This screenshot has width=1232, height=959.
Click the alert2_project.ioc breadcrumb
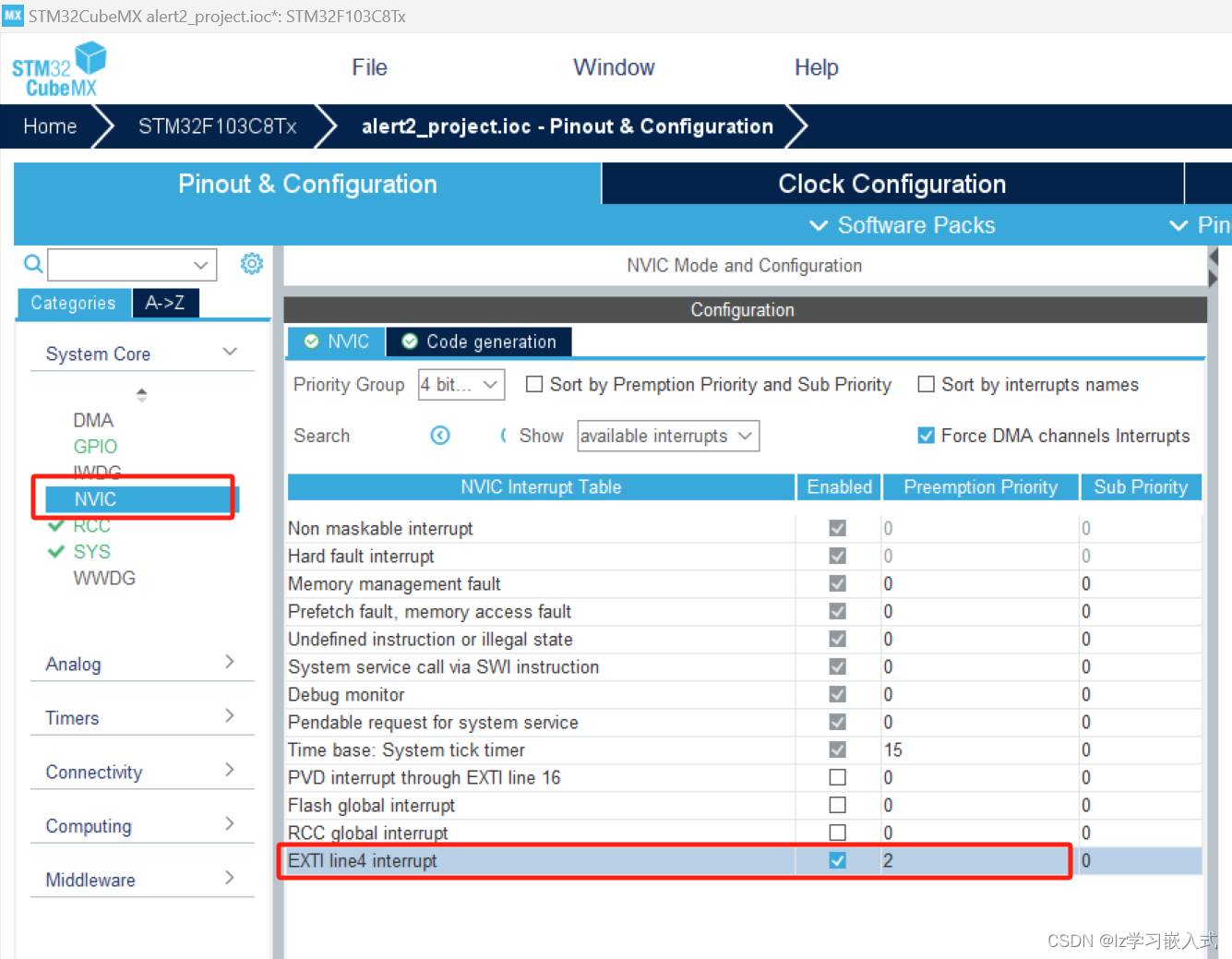coord(568,126)
